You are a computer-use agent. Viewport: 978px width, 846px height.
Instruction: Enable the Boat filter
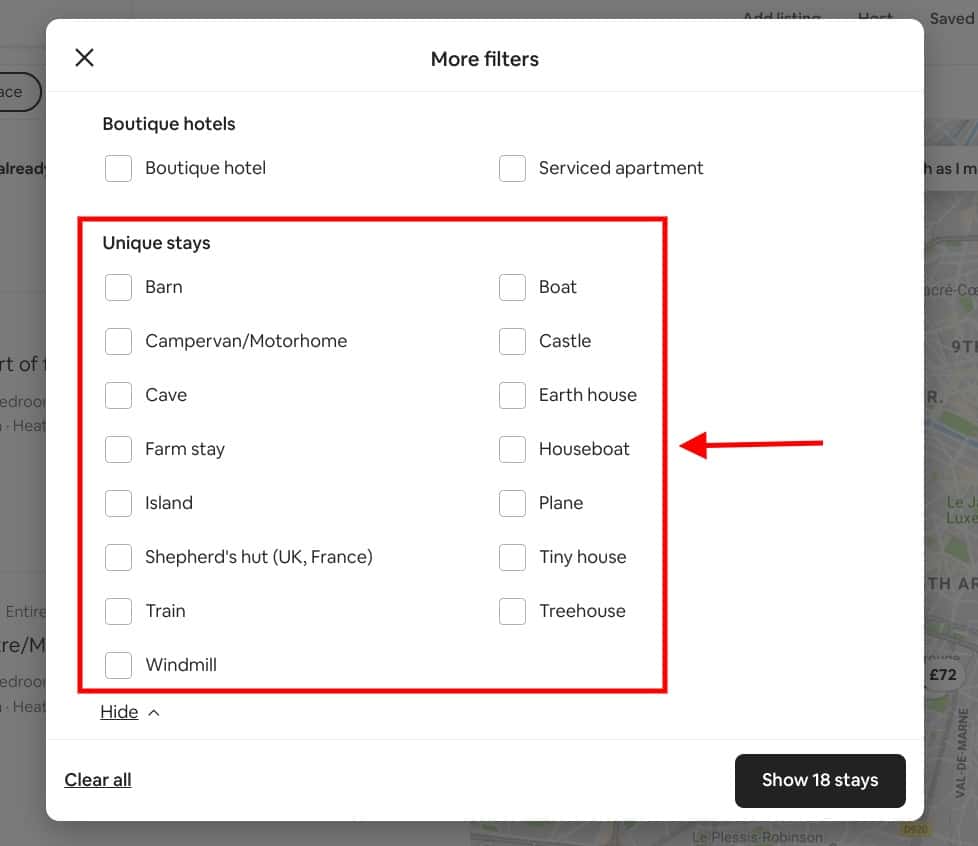click(512, 287)
